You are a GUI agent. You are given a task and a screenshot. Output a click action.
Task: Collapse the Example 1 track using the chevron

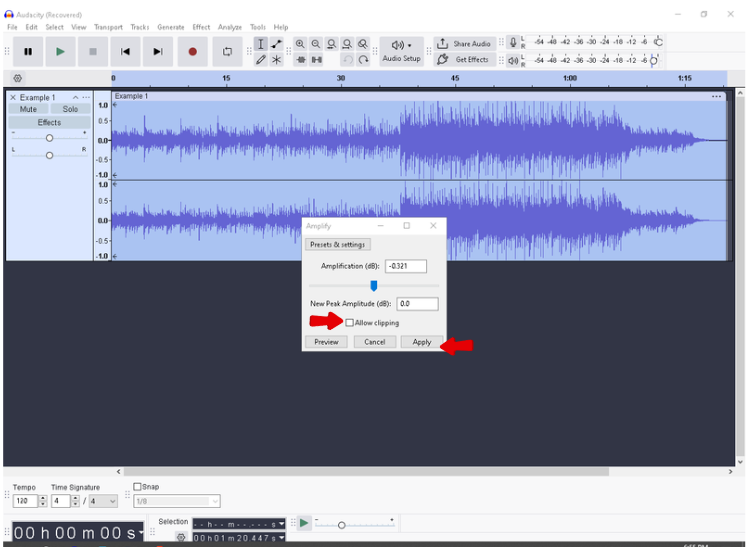point(75,97)
